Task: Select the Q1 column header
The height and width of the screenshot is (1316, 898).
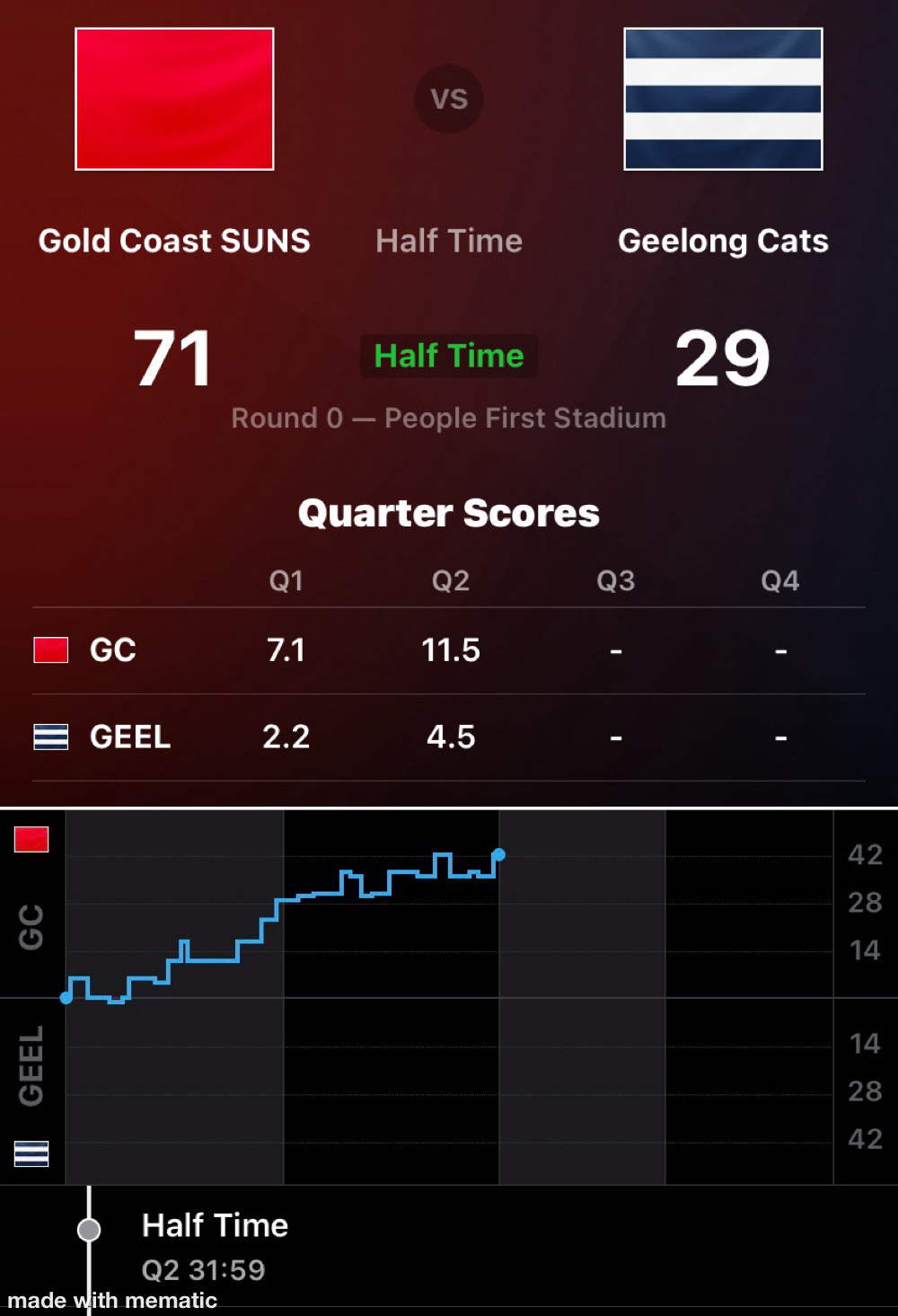Action: 286,581
